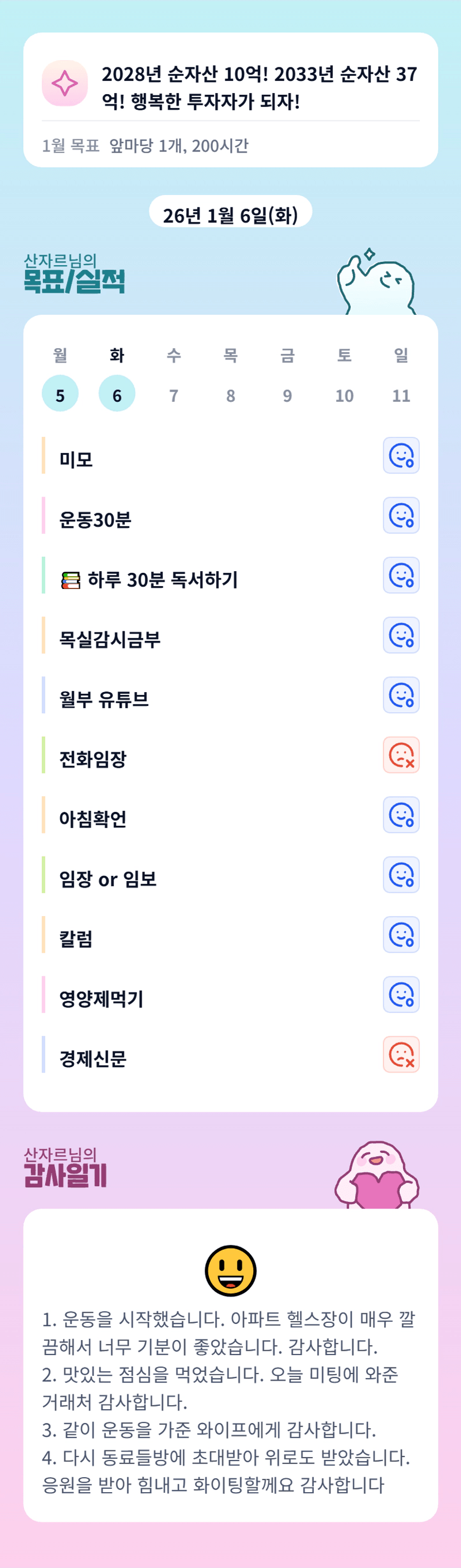The width and height of the screenshot is (461, 1568).
Task: Select Thursday the 8th in week row
Action: coord(230,395)
